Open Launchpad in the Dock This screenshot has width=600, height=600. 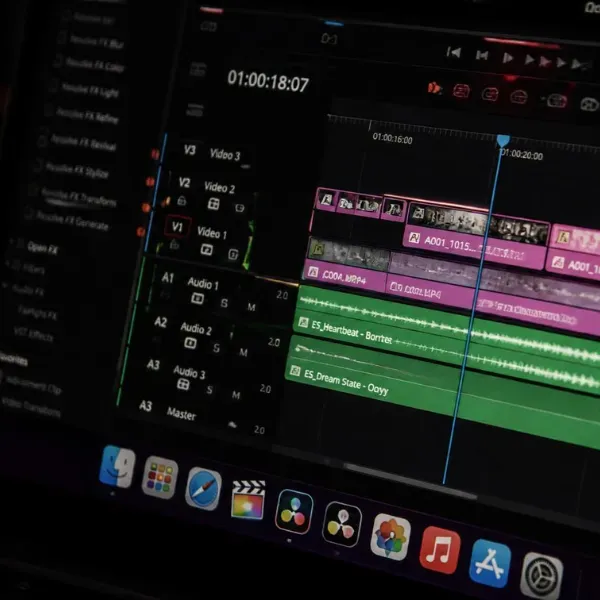(160, 477)
